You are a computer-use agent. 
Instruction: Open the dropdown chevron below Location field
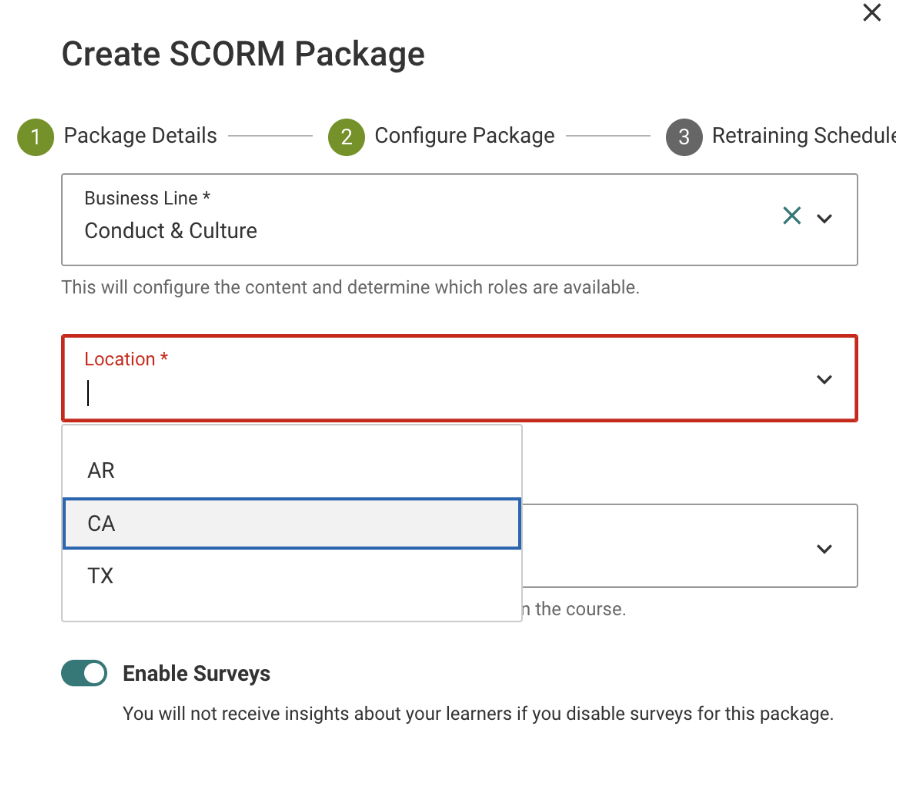824,549
